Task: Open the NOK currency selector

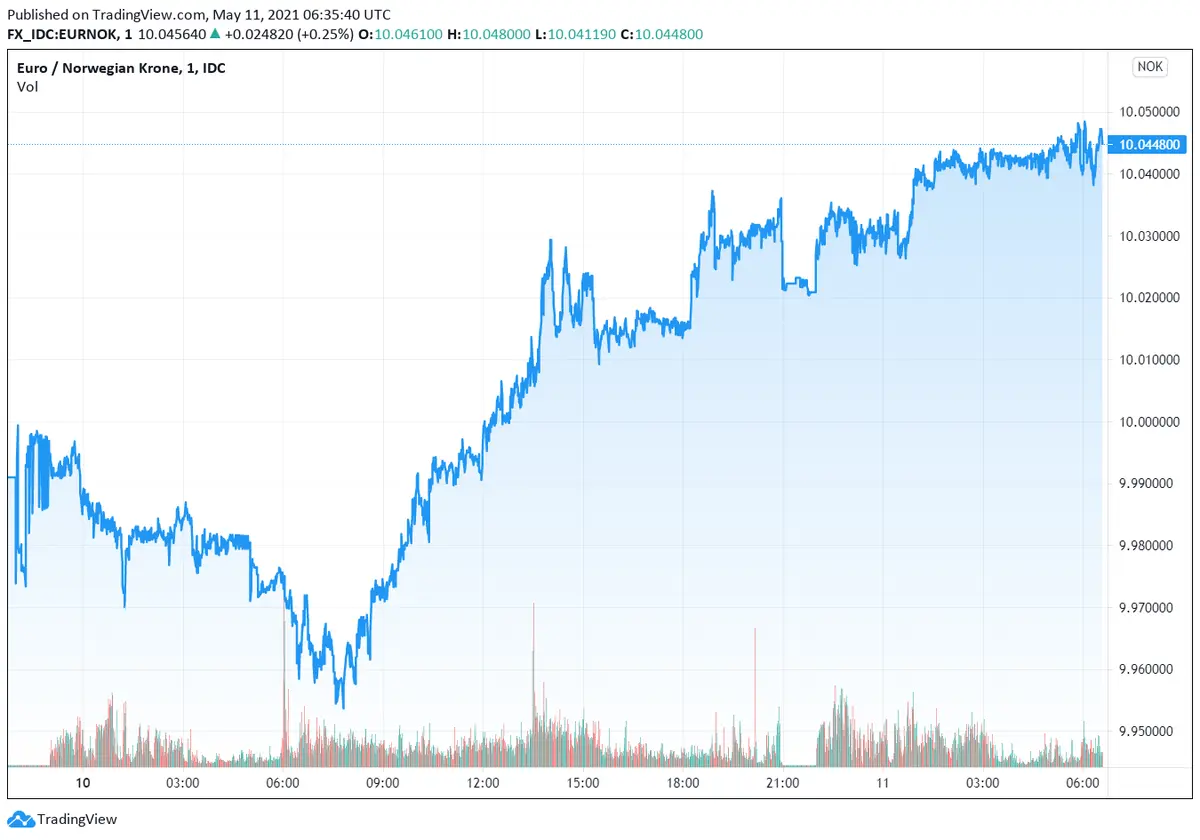Action: click(1150, 67)
